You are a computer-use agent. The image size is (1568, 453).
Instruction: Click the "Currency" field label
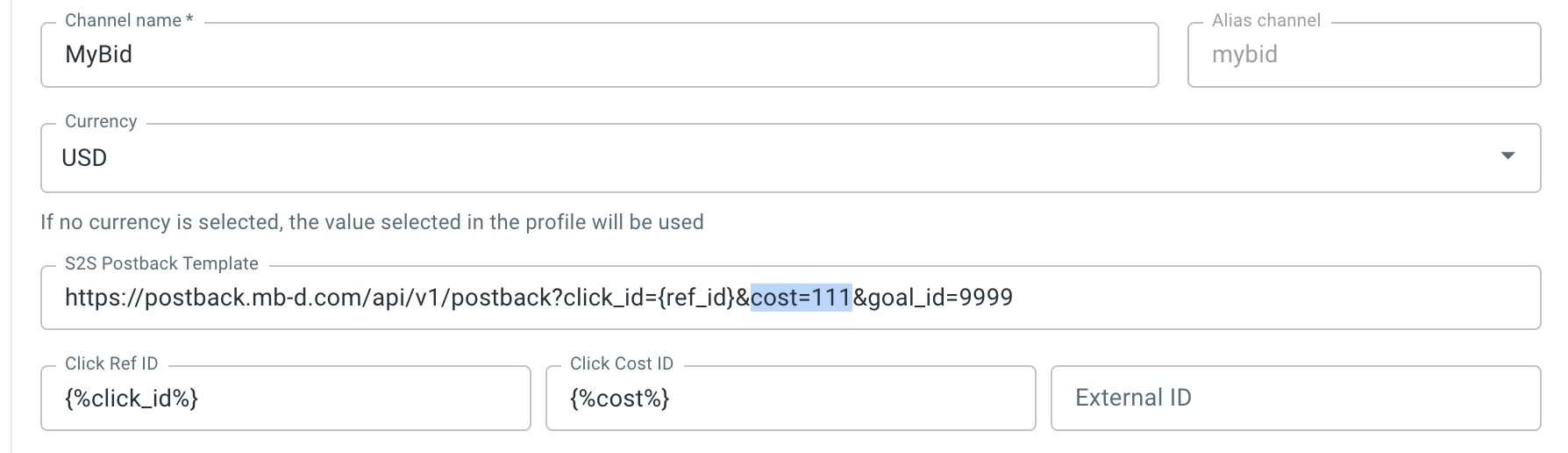[x=101, y=121]
